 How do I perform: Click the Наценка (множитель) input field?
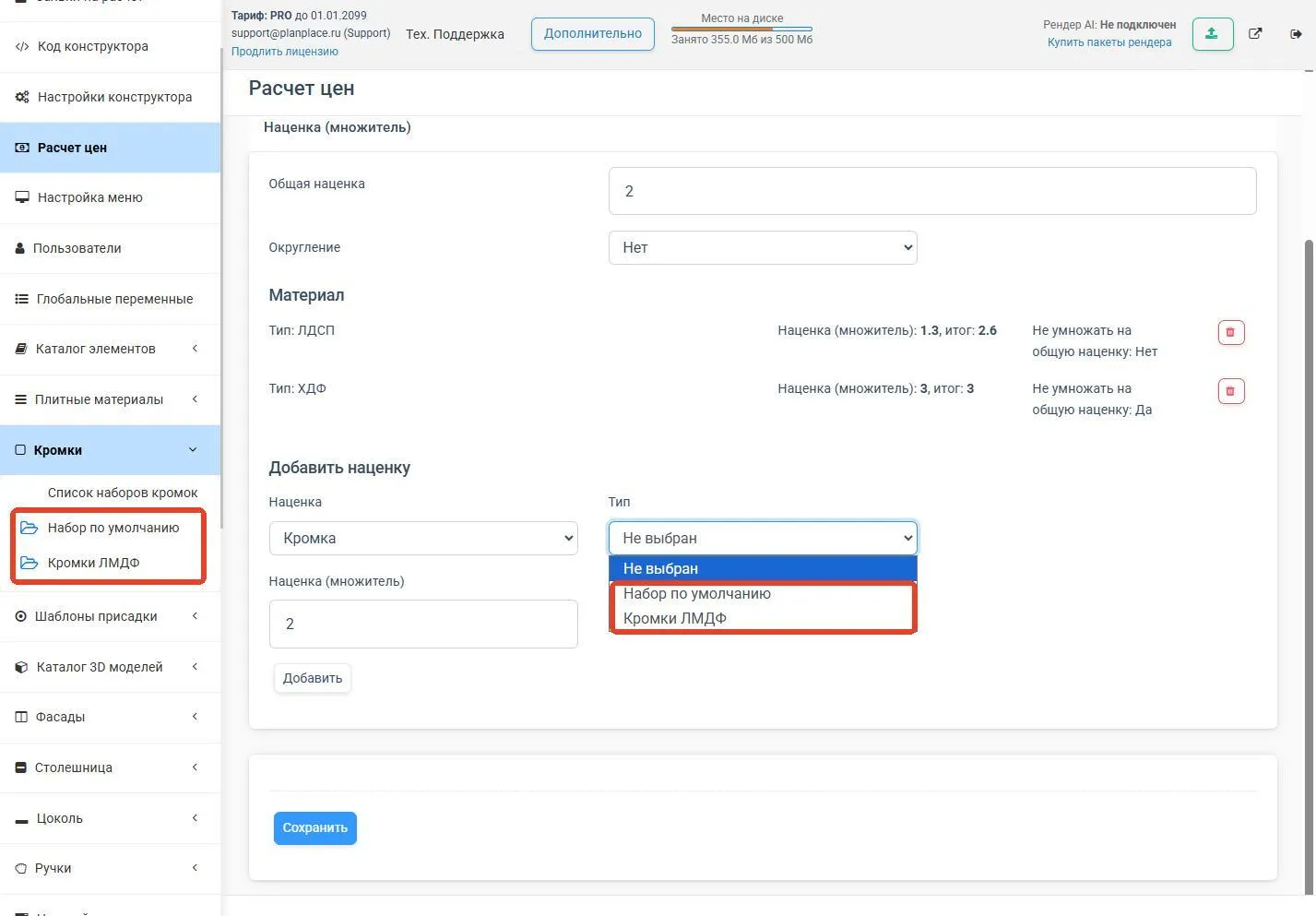423,624
